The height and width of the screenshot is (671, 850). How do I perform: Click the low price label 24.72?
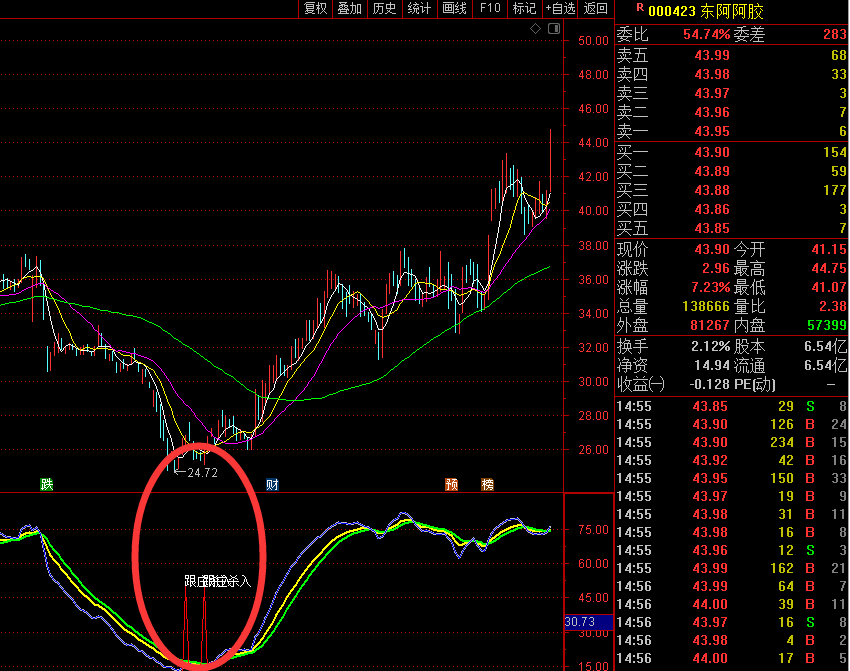pyautogui.click(x=202, y=473)
